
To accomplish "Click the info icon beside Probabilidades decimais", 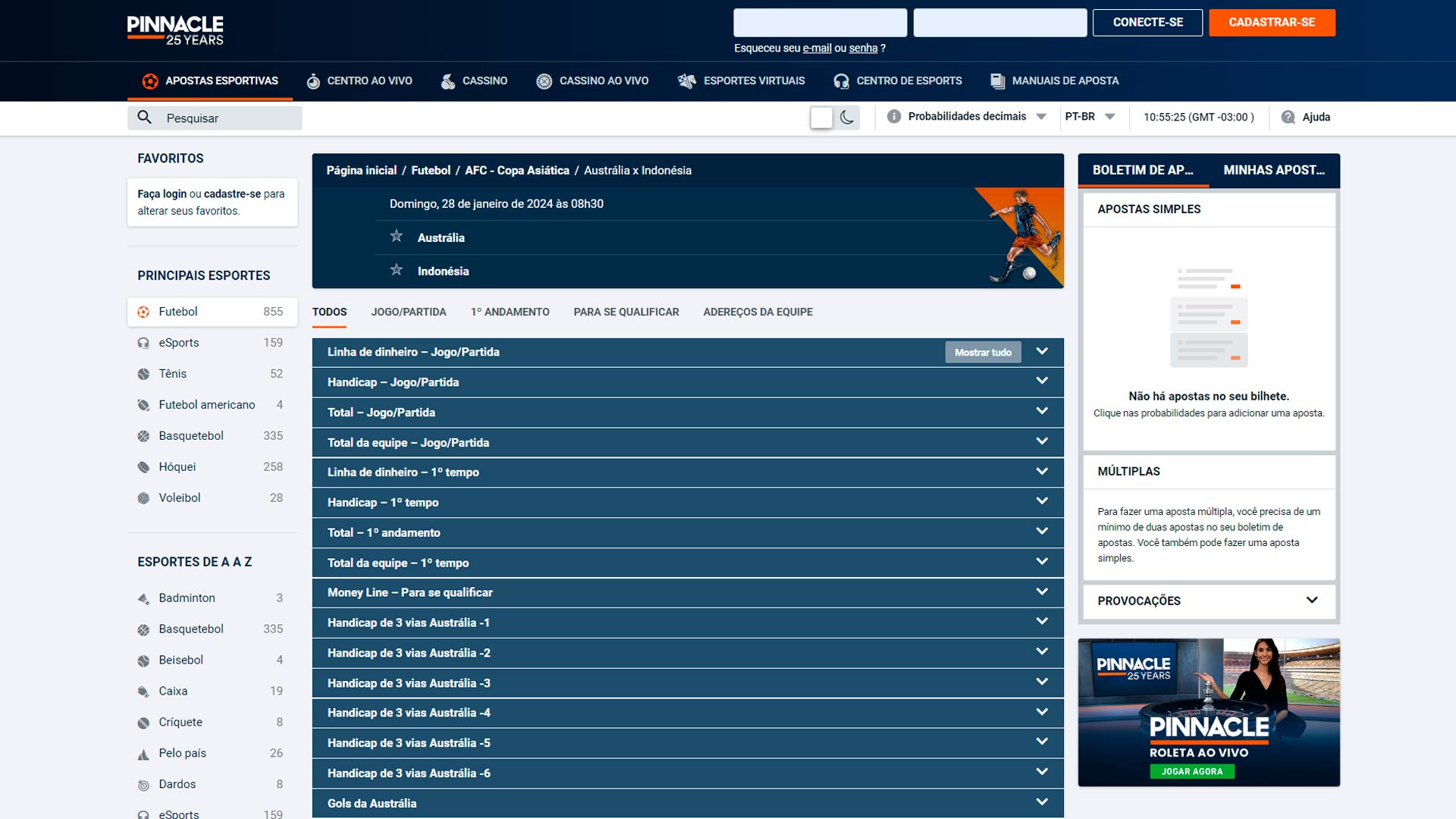I will tap(894, 117).
